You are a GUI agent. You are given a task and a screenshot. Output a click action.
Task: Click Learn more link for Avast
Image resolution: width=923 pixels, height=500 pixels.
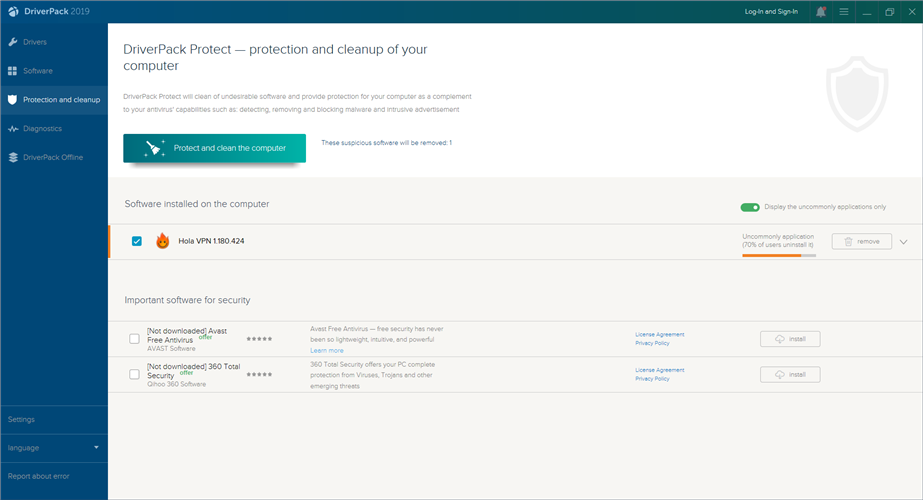(327, 351)
